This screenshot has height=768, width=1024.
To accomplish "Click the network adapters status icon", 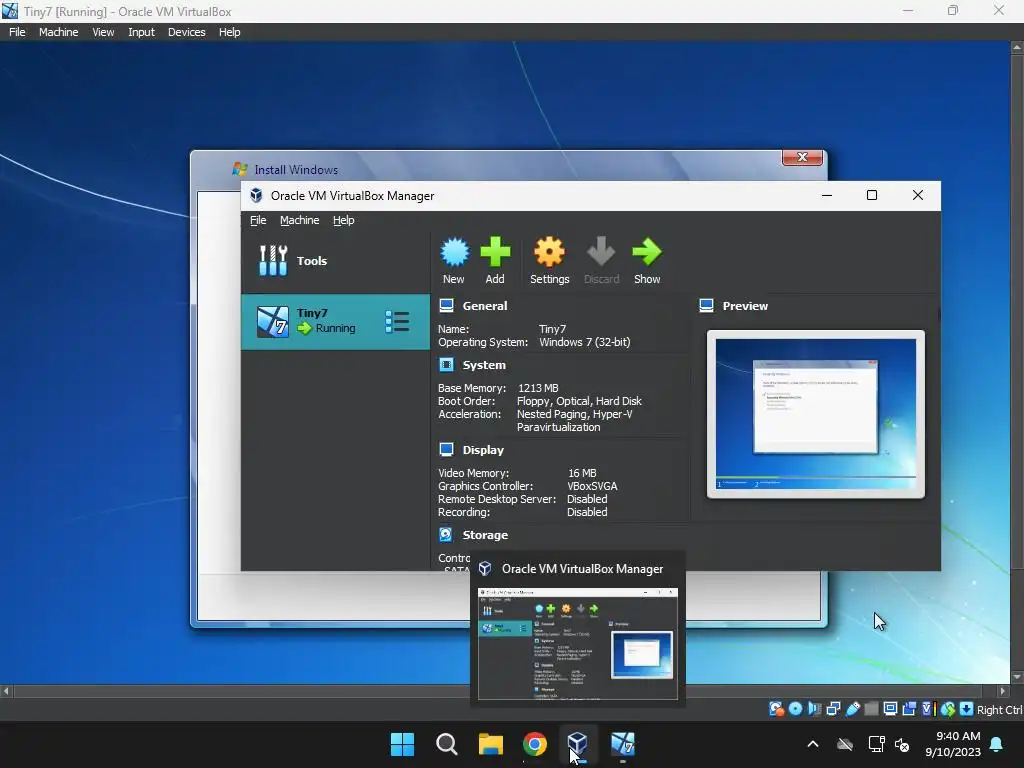I will pyautogui.click(x=833, y=709).
